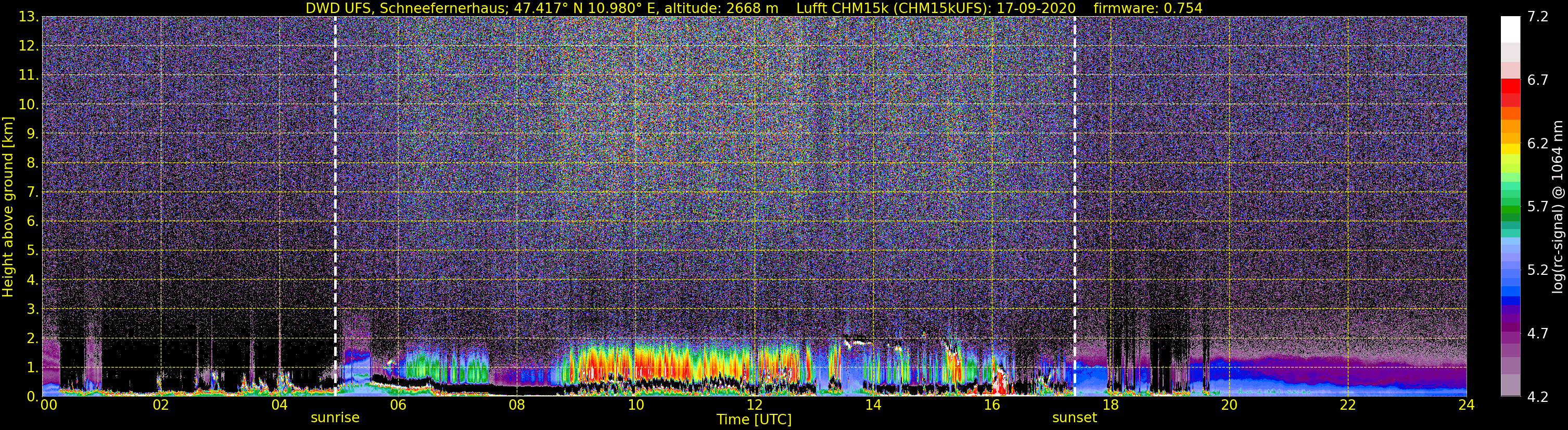Click the y-axis tick label 3
This screenshot has width=1568, height=430.
[x=32, y=309]
